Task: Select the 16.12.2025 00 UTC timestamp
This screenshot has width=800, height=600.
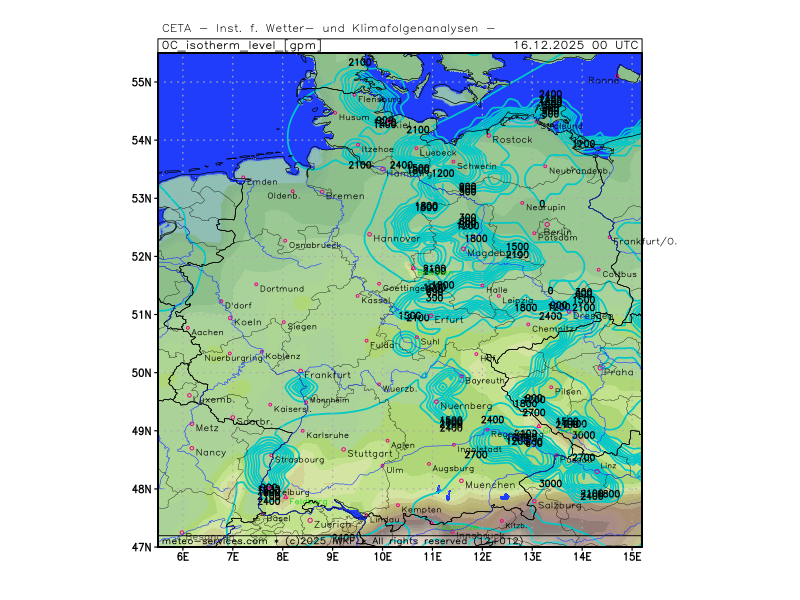Action: (575, 45)
